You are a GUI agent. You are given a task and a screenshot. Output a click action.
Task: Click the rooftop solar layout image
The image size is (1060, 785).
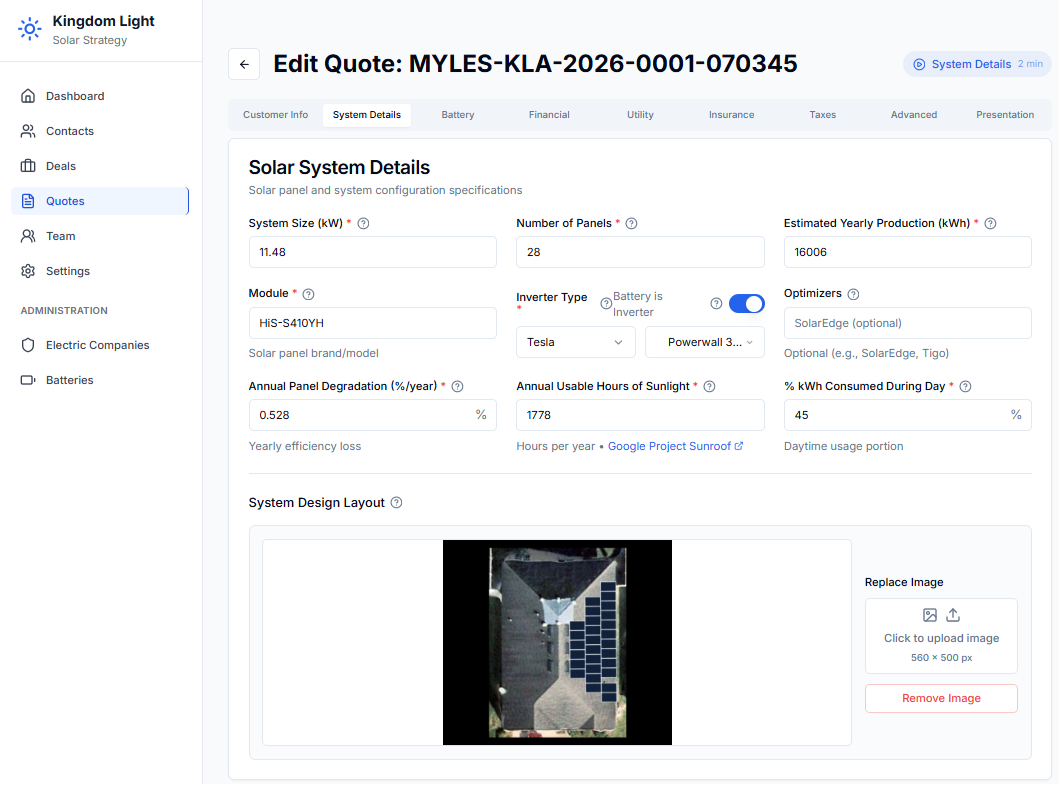pyautogui.click(x=557, y=642)
